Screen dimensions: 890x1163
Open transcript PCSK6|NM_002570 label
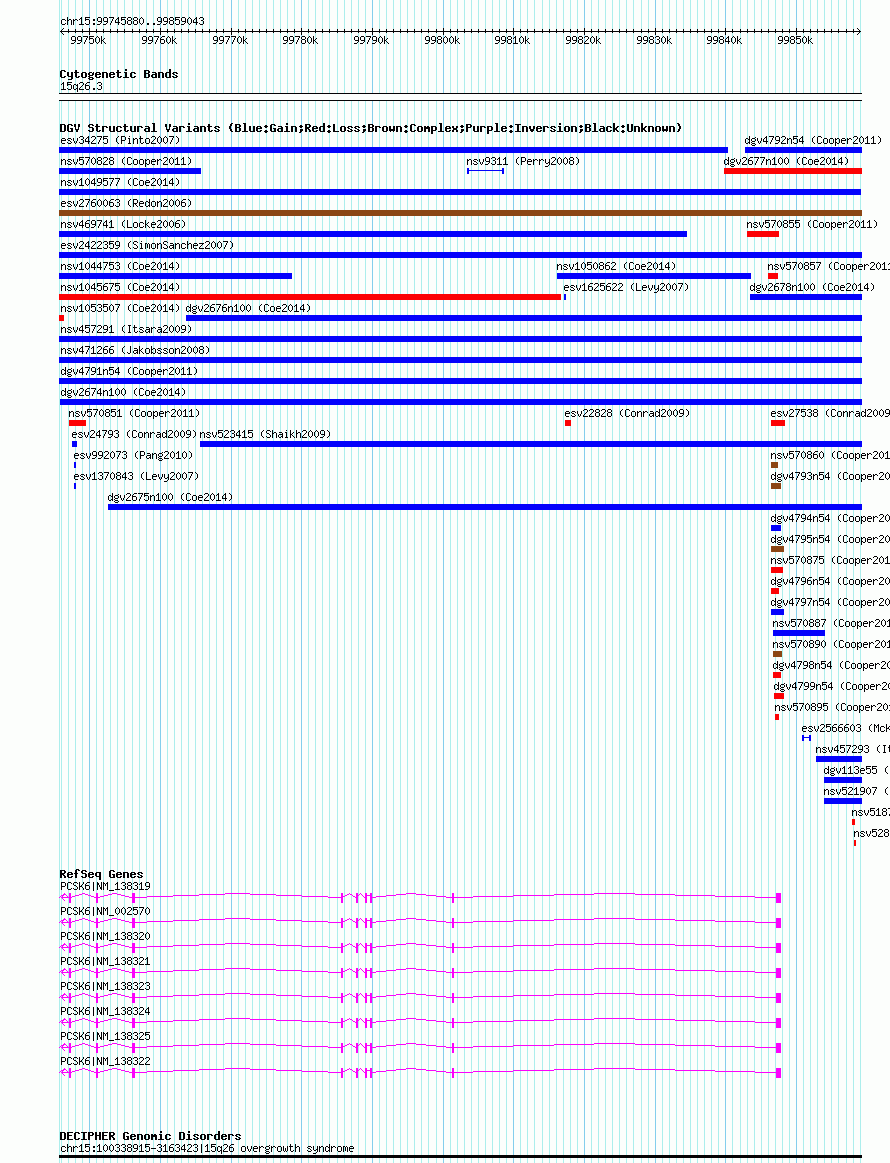105,912
